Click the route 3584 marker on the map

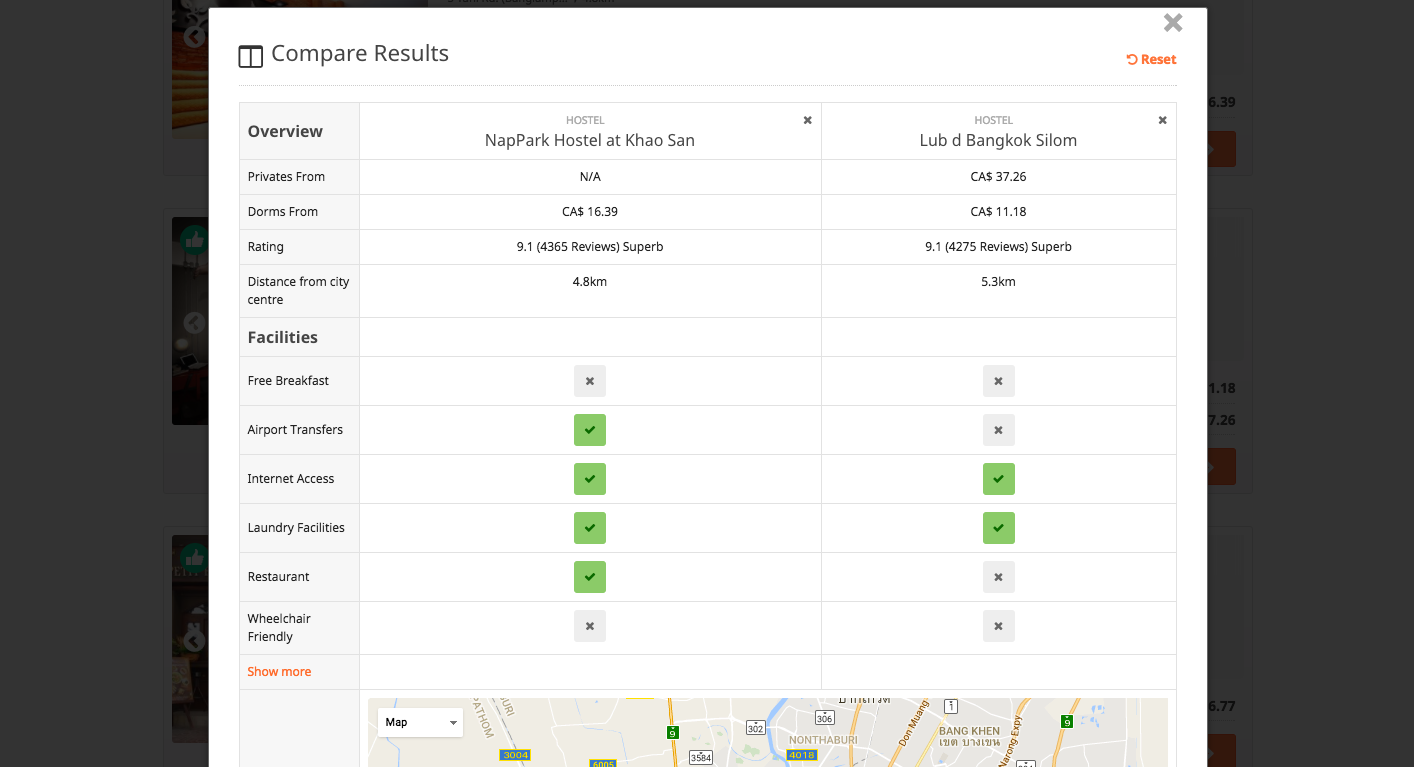[701, 758]
